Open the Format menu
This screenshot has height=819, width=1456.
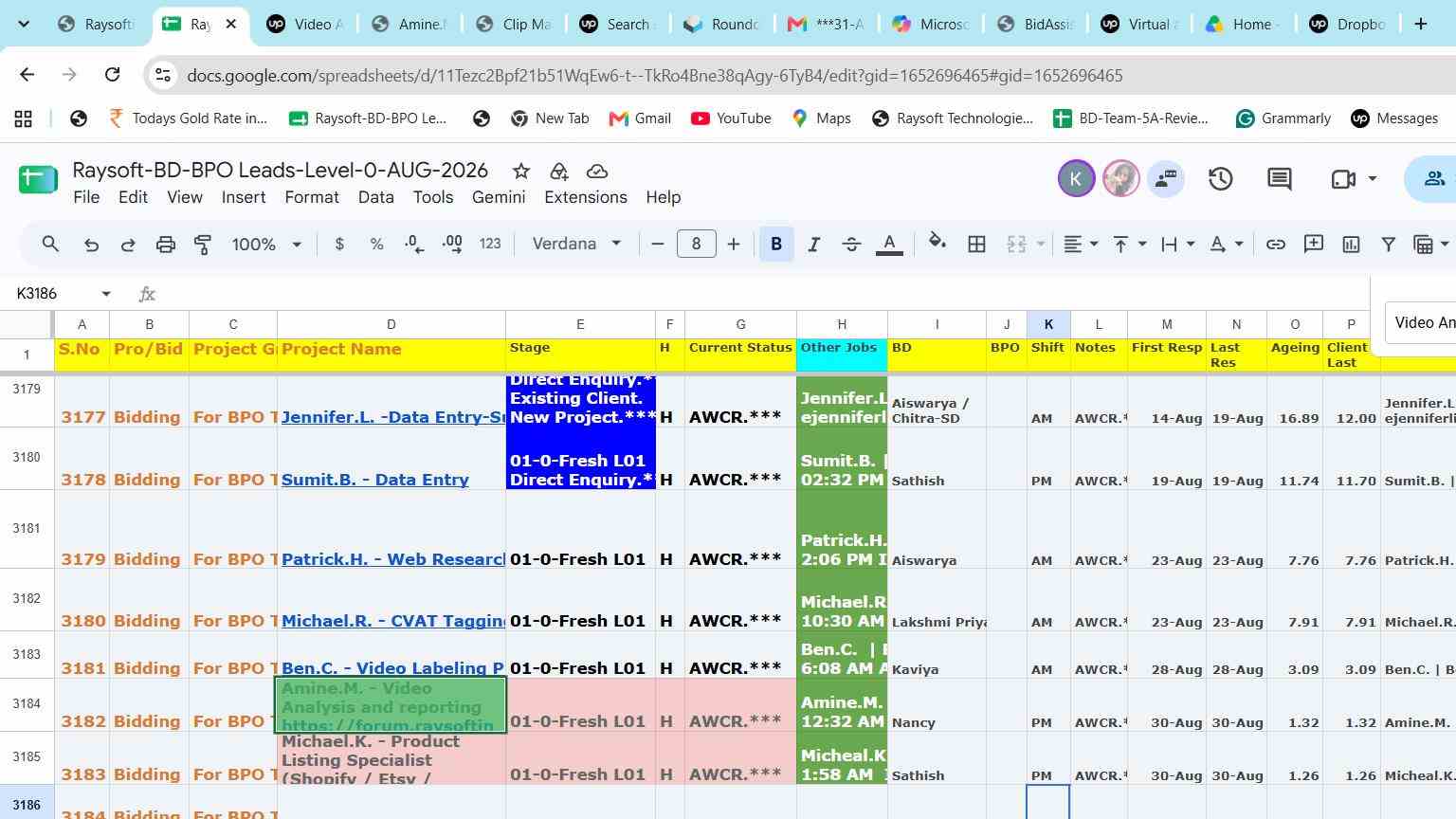point(312,197)
